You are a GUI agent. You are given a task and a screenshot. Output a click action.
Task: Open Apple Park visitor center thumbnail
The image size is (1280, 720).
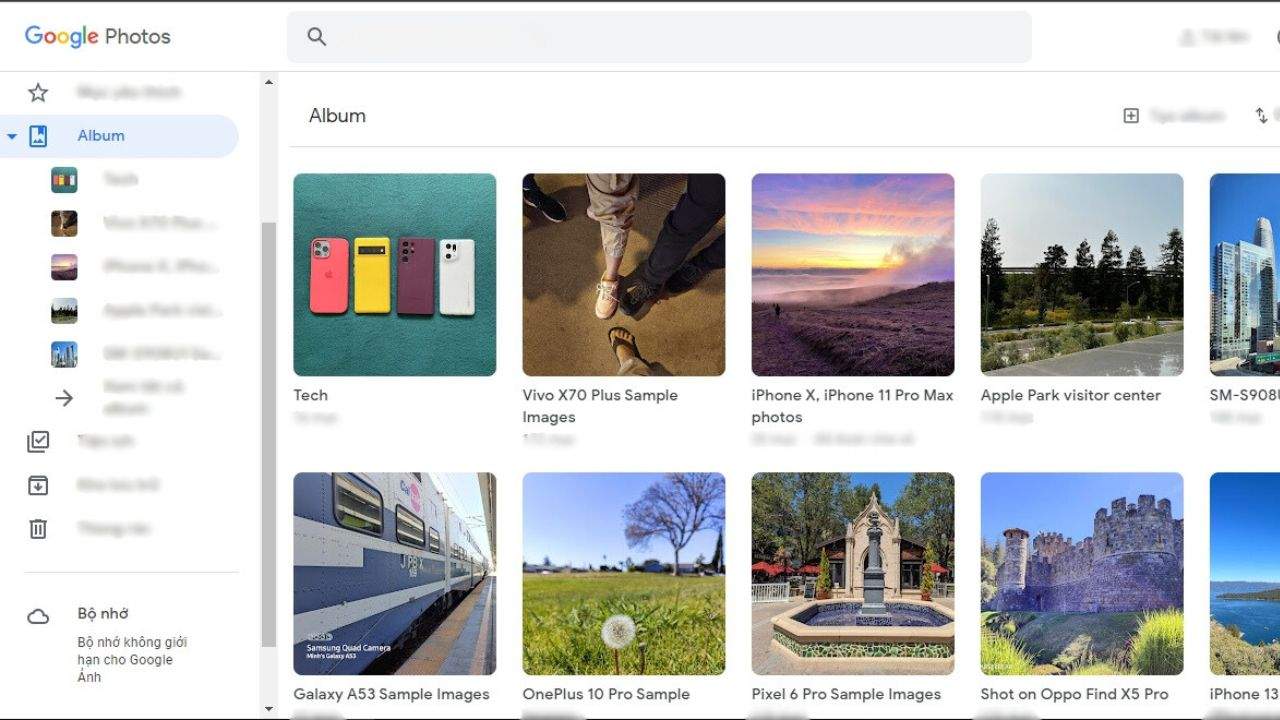[1081, 275]
